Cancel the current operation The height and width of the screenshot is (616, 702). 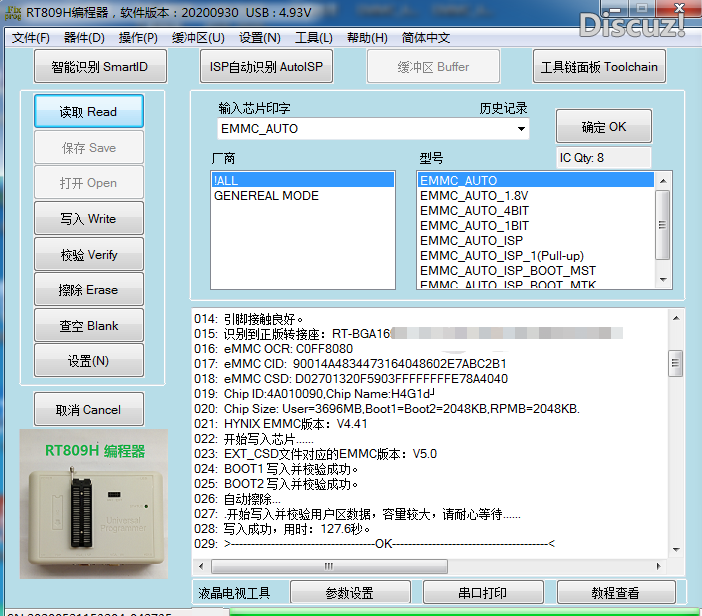[x=89, y=410]
